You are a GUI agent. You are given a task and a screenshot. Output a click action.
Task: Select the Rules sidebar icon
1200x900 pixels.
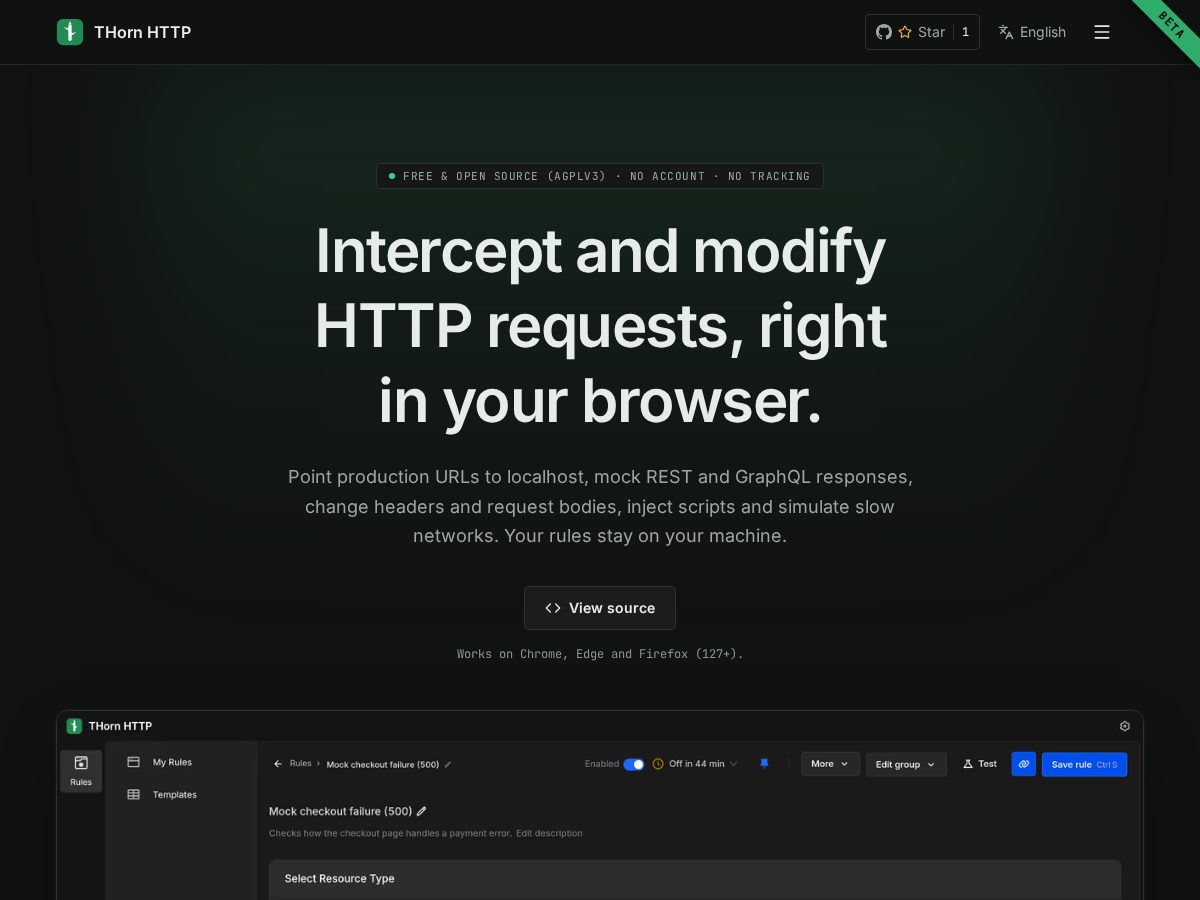point(81,771)
